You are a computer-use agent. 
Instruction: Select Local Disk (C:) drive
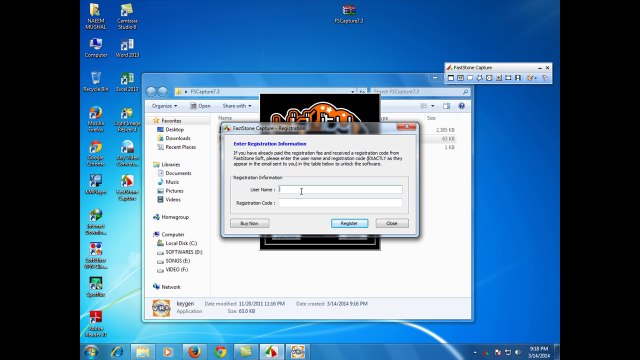coord(181,243)
